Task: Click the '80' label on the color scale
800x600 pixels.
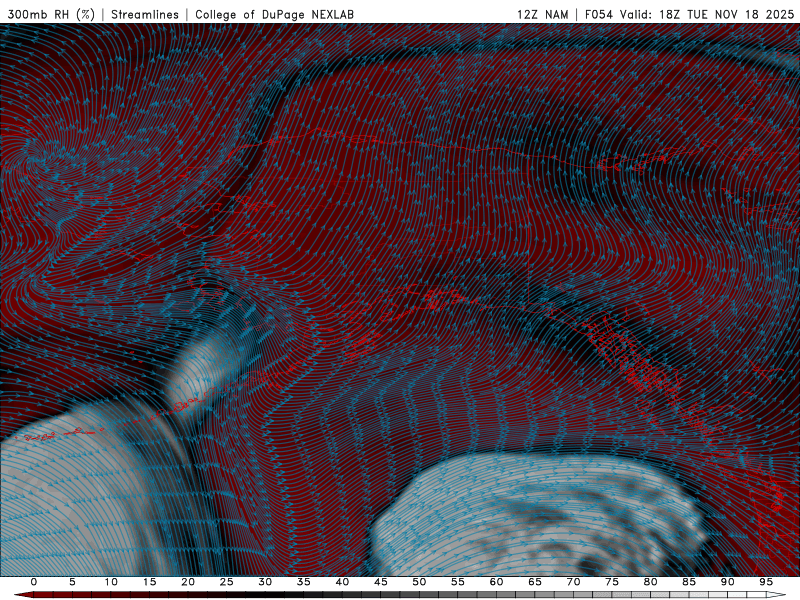Action: 650,582
